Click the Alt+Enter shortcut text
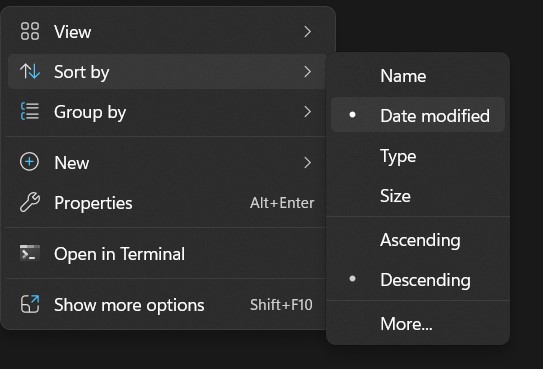 click(282, 203)
